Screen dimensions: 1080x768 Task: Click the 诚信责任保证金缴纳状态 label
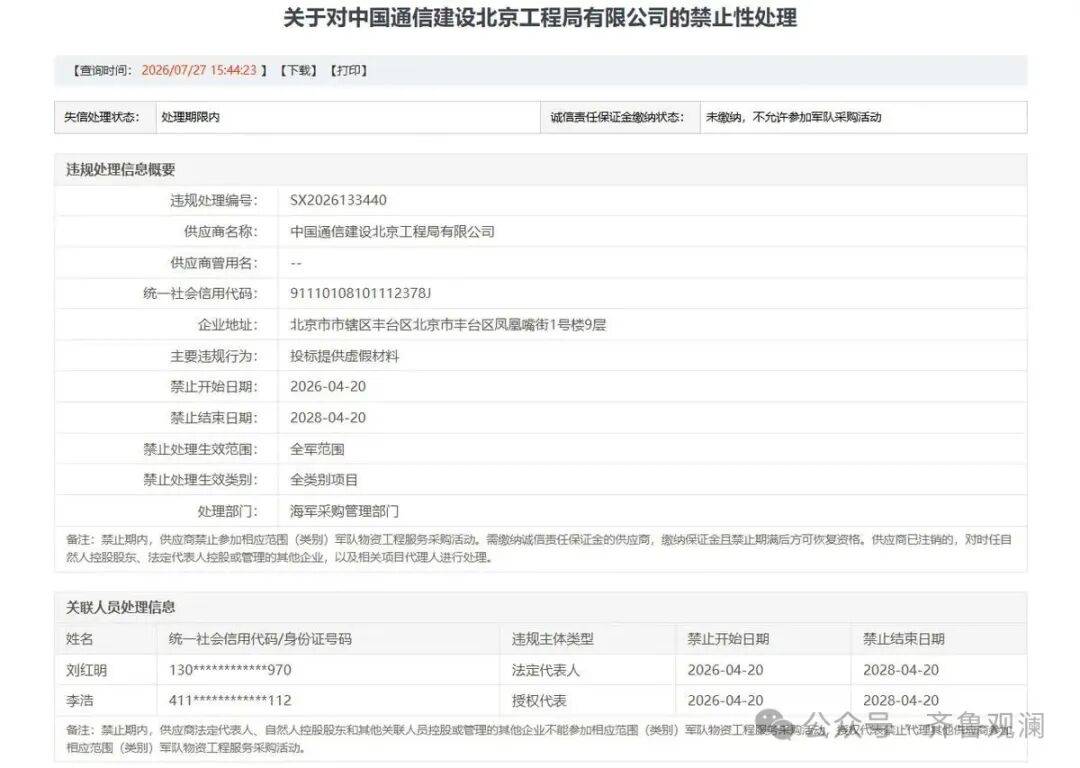(617, 117)
